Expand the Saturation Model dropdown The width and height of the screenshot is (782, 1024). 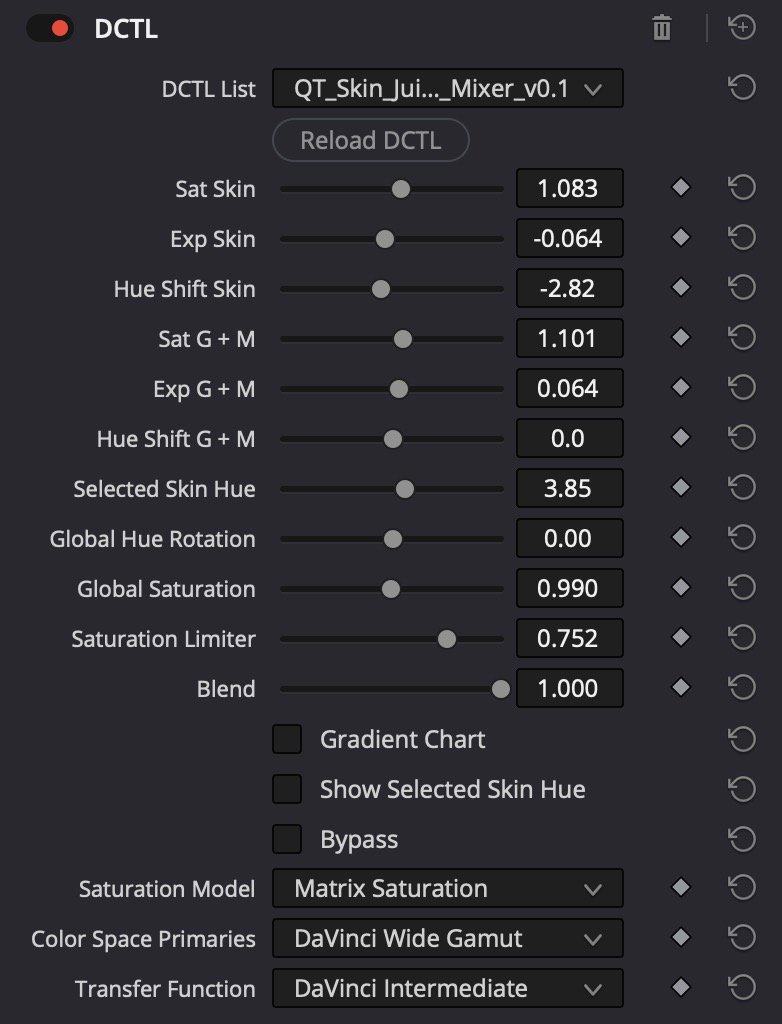coord(447,888)
